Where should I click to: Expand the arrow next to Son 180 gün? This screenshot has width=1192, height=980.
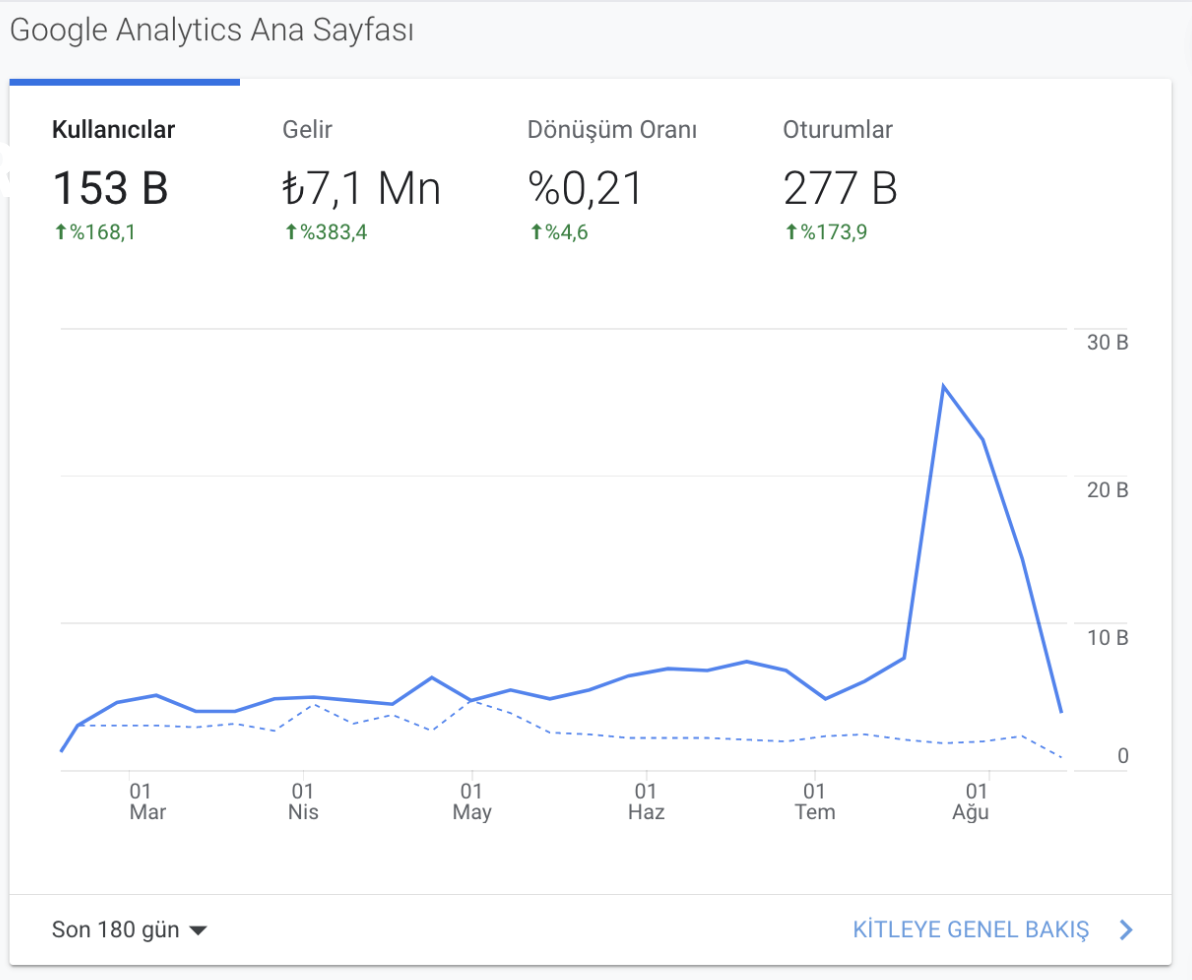click(198, 931)
